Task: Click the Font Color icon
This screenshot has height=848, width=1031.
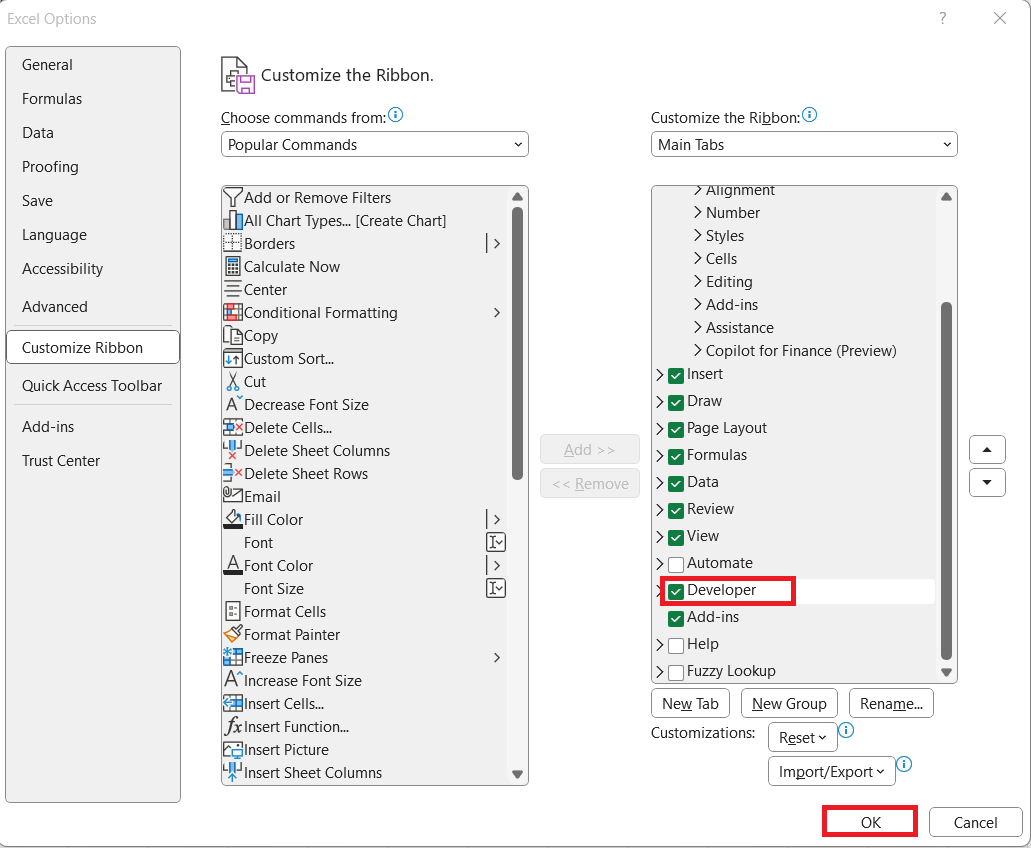Action: [x=233, y=565]
